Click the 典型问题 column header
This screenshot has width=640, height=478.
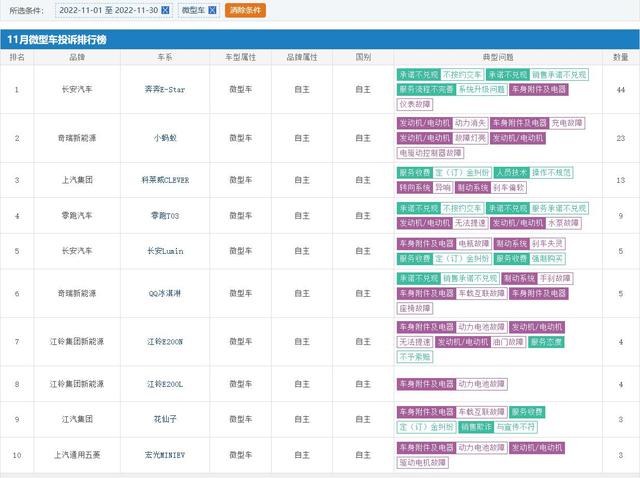point(498,57)
